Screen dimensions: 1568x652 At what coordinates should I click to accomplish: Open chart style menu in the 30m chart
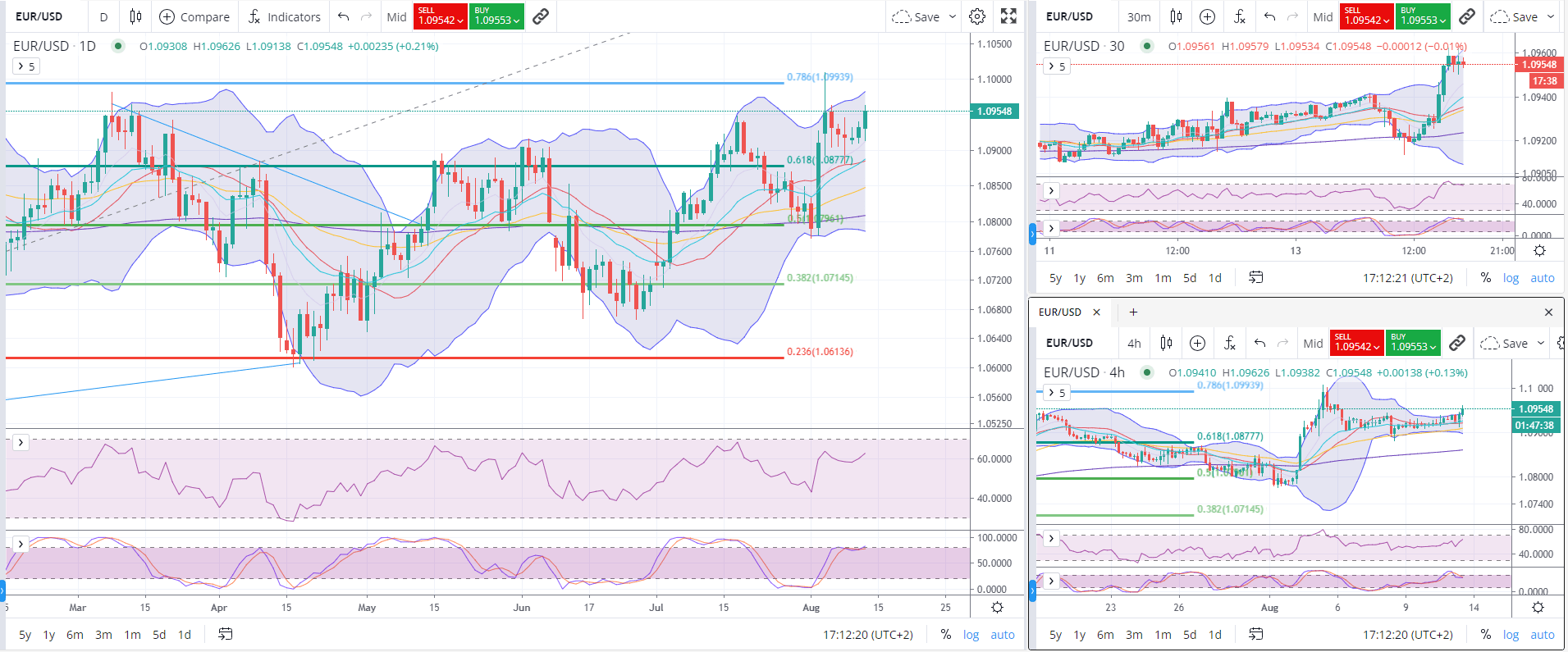(1176, 16)
